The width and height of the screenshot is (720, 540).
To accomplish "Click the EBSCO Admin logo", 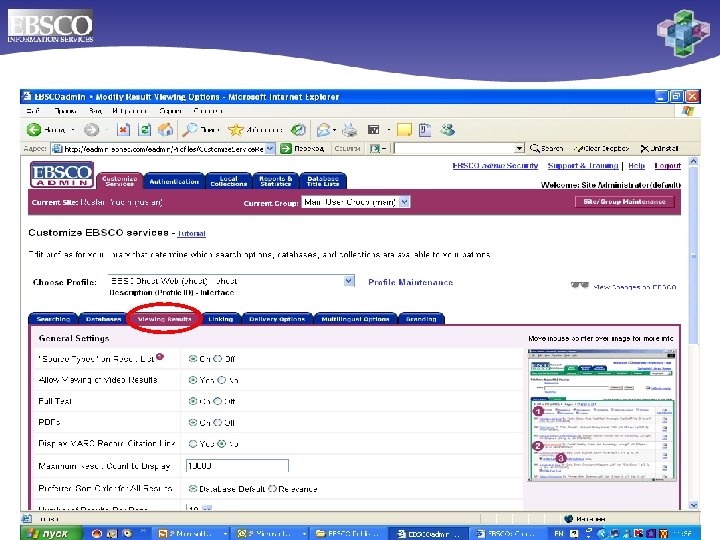I will 62,174.
